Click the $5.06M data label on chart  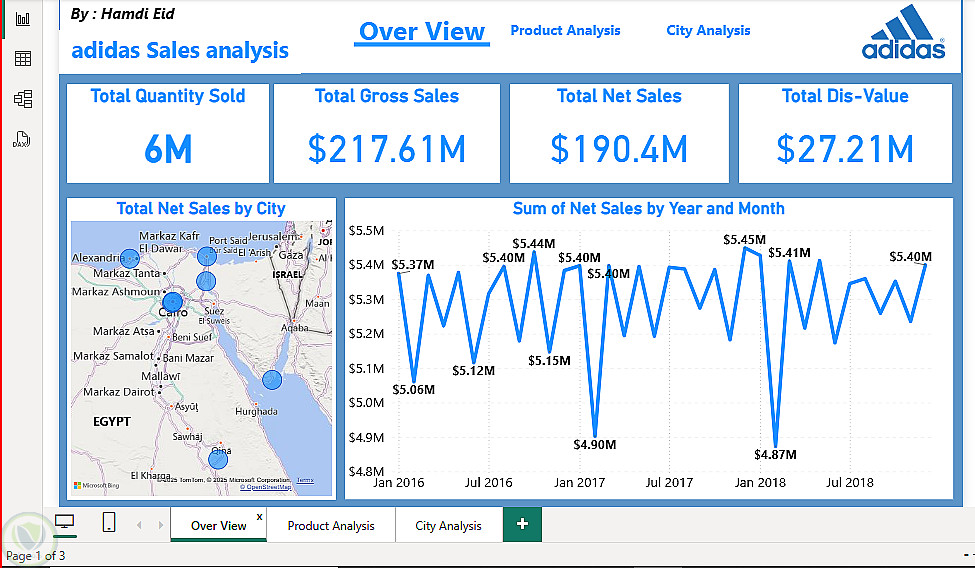414,389
